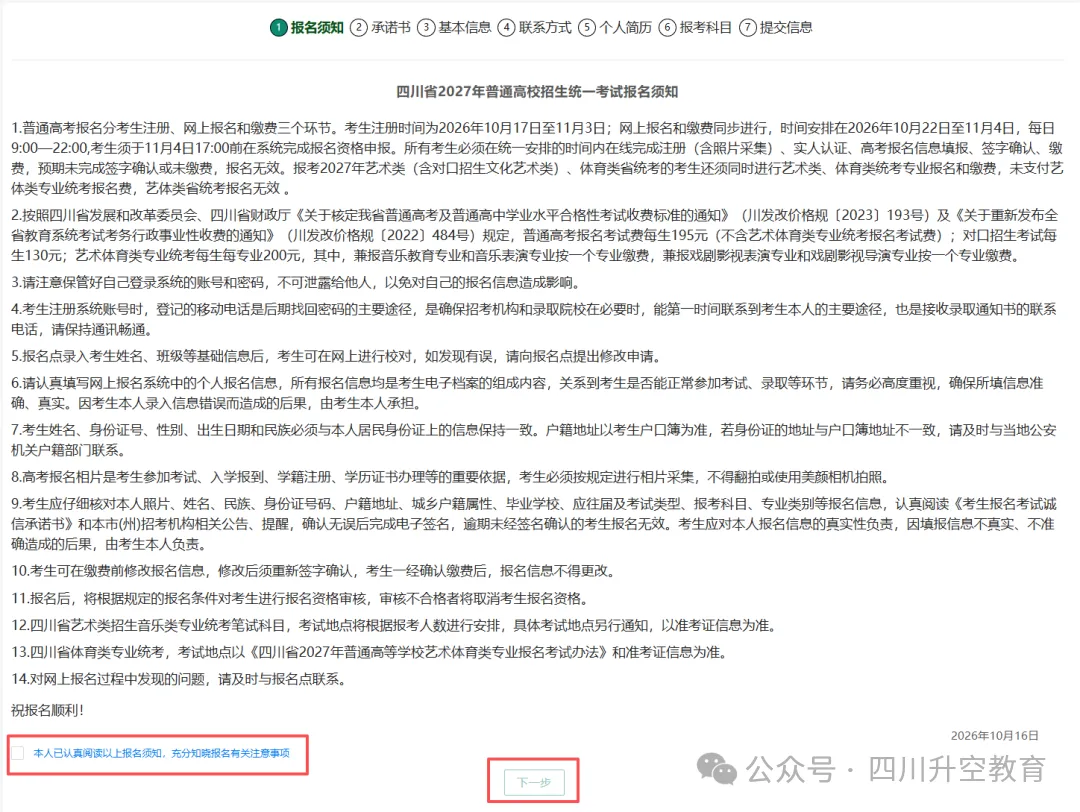Jump to step 7 提交信息

pyautogui.click(x=776, y=28)
